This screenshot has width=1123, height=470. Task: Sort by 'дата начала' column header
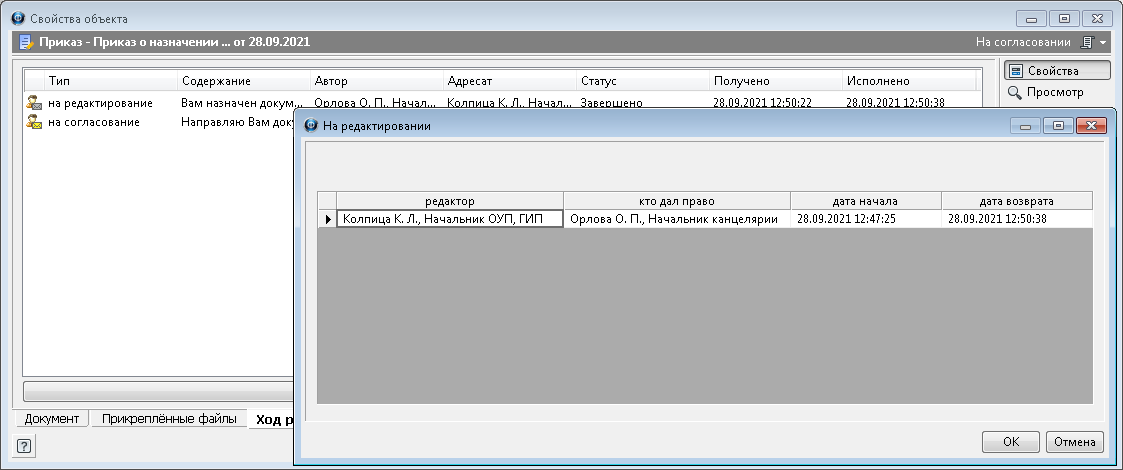[x=865, y=200]
